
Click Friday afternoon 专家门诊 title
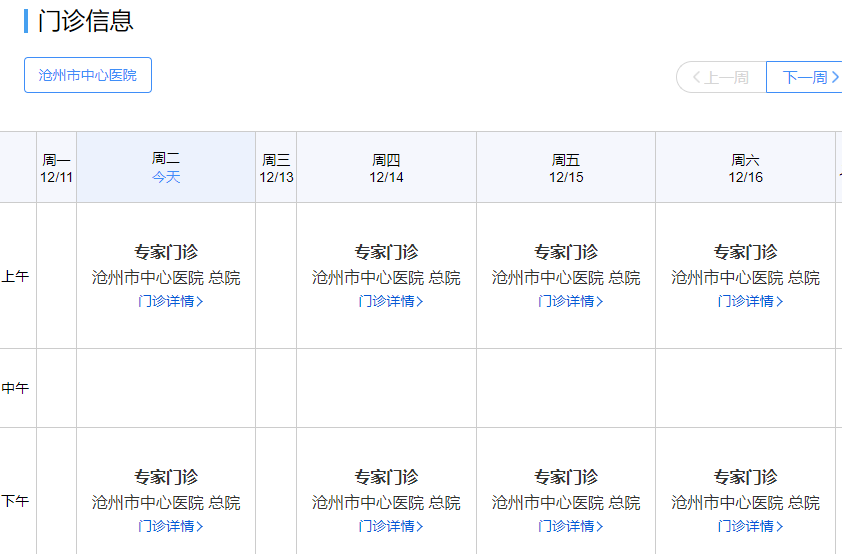566,477
